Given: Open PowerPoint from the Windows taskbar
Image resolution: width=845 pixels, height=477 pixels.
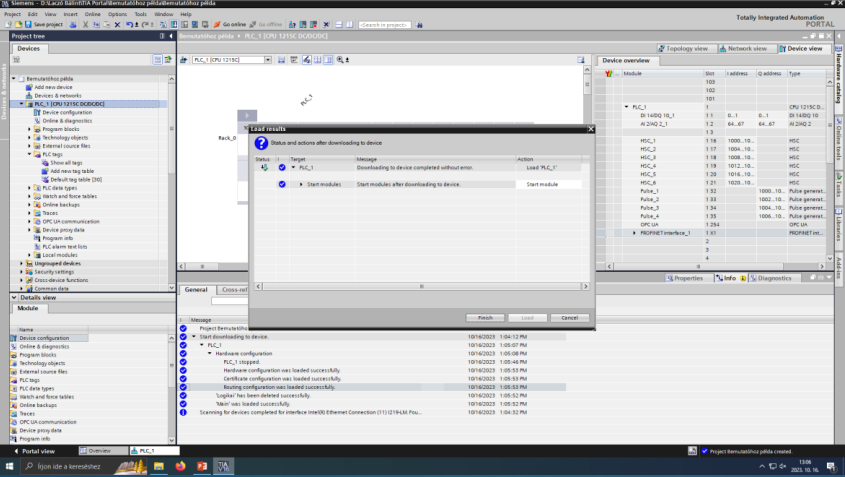Looking at the screenshot, I should [202, 466].
